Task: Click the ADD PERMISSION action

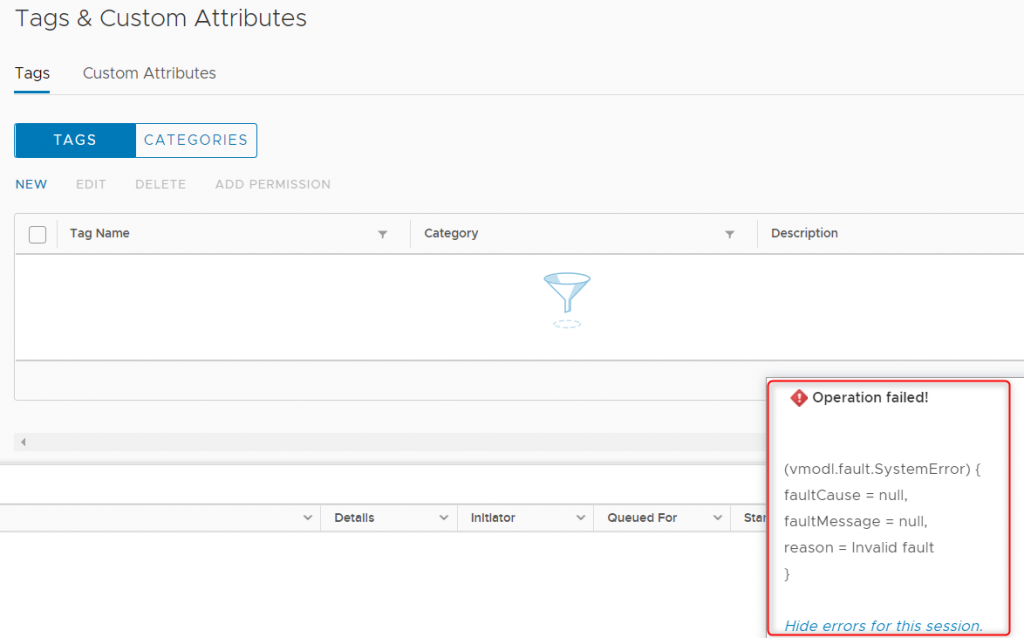Action: tap(272, 184)
